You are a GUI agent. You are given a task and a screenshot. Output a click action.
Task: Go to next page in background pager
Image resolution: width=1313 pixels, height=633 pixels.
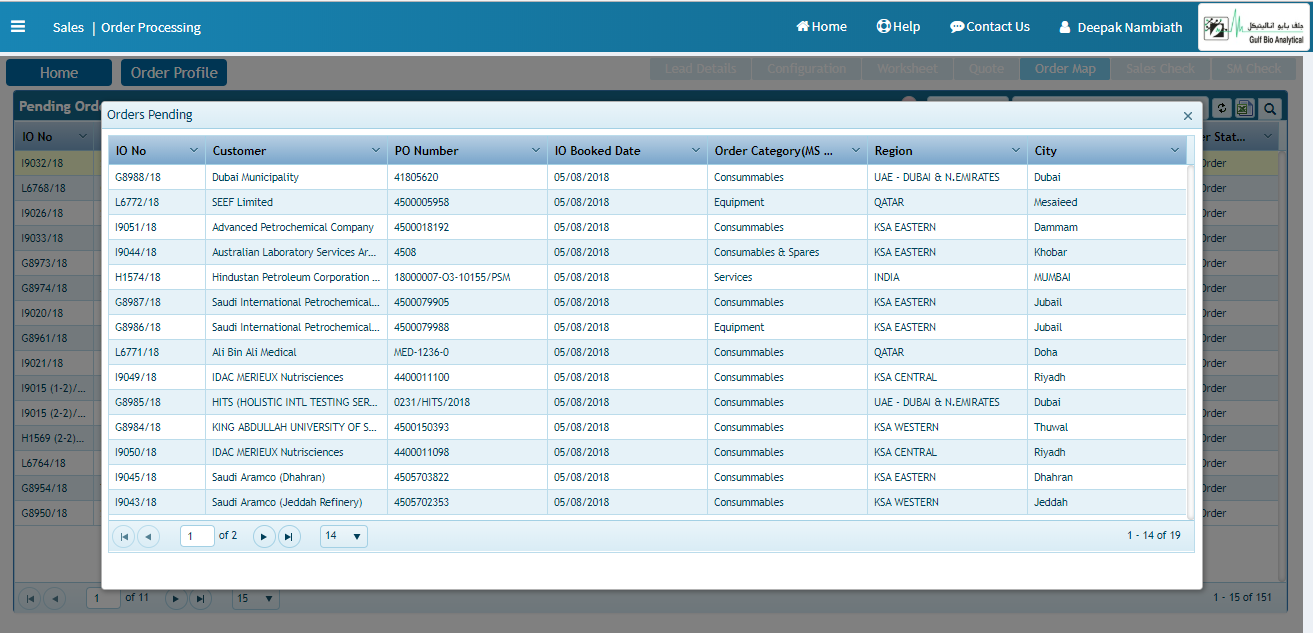(176, 598)
